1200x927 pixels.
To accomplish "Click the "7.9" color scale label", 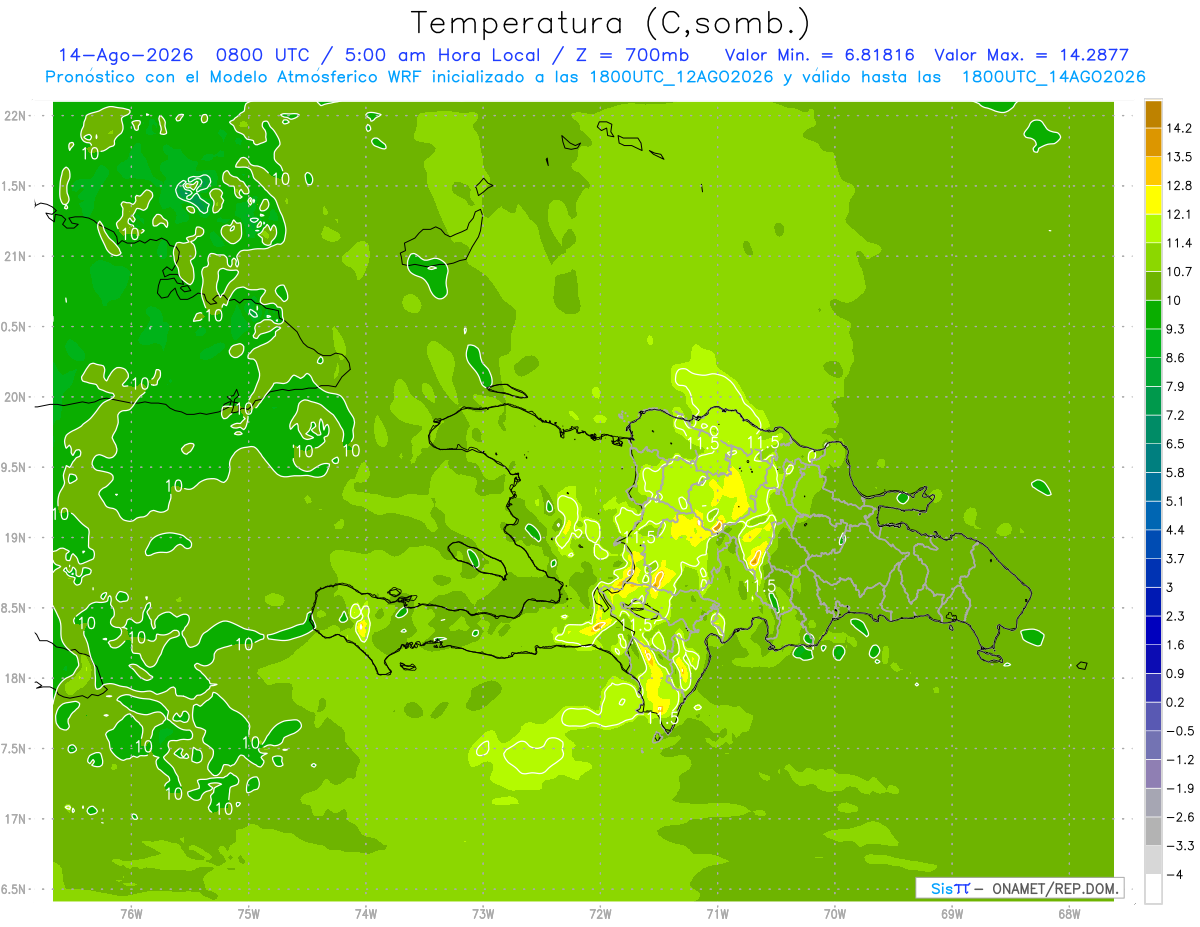I will [x=1174, y=387].
